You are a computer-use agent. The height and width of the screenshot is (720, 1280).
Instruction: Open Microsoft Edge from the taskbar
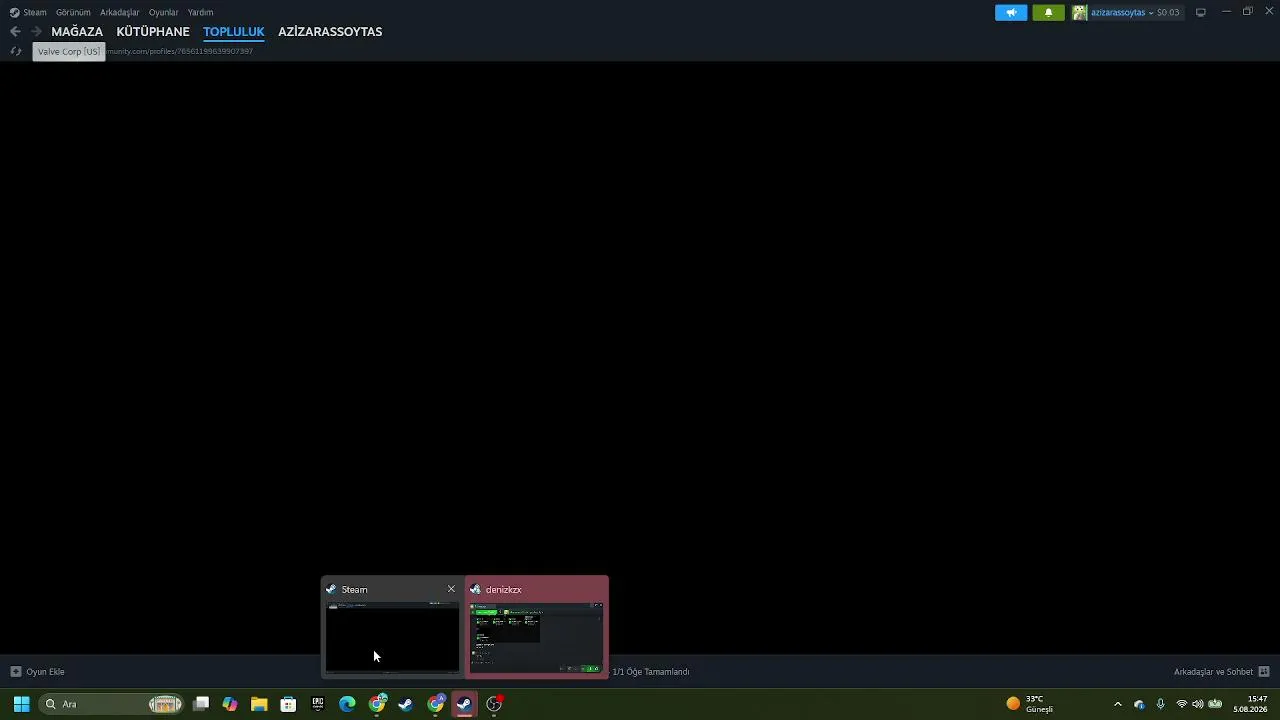(347, 704)
